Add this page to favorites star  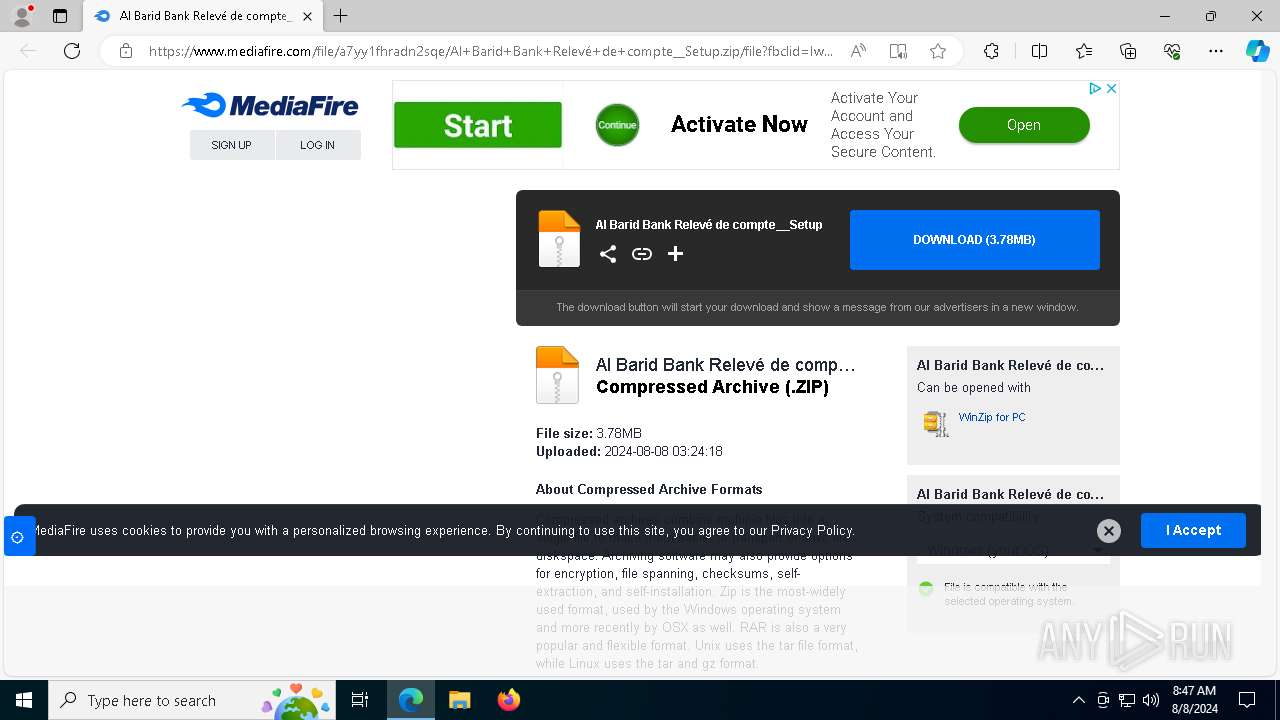click(938, 51)
